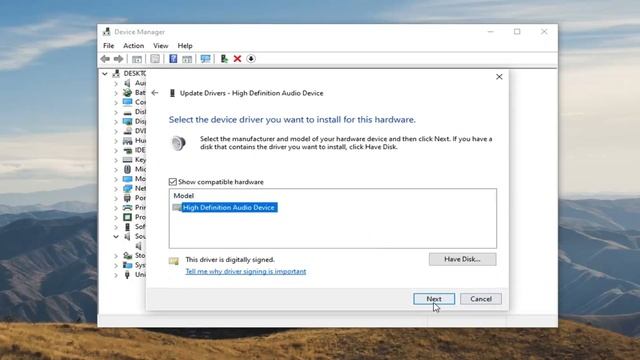Select DVD drives icon in tree
This screenshot has width=640, height=360.
click(127, 131)
